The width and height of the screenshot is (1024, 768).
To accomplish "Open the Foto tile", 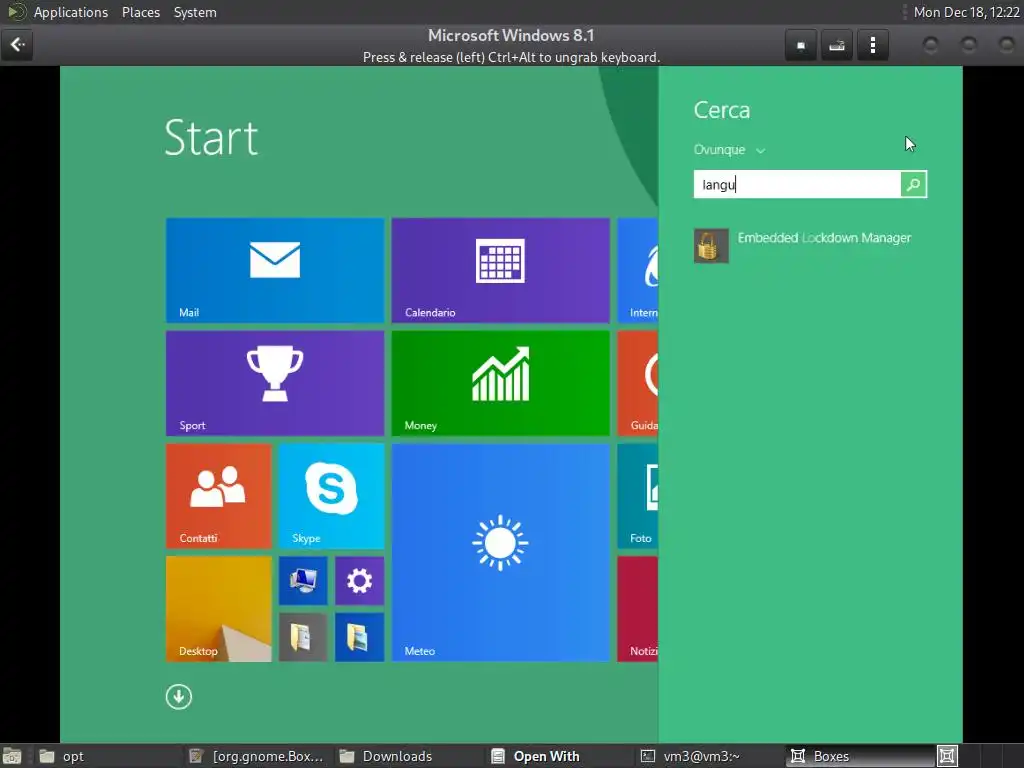I will (x=637, y=496).
